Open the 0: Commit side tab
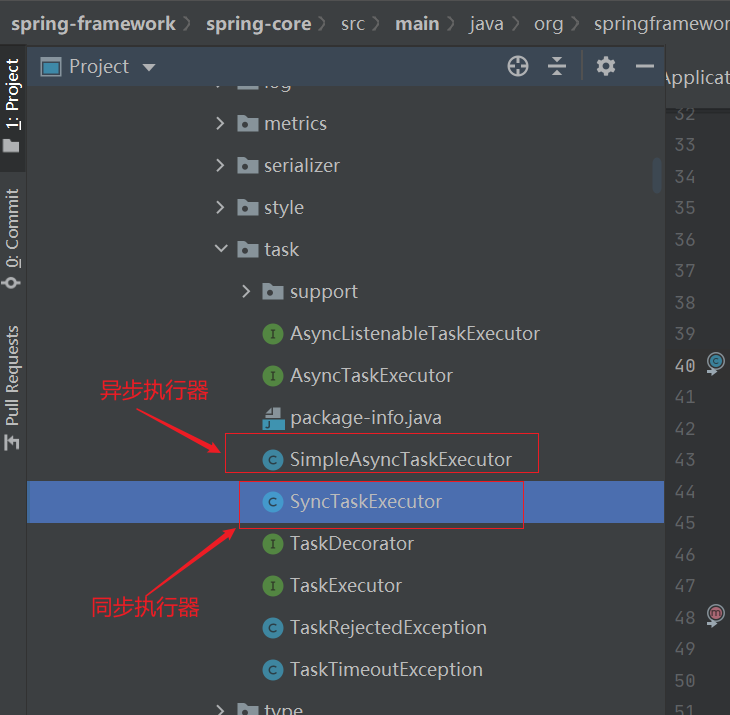730x715 pixels. (12, 238)
